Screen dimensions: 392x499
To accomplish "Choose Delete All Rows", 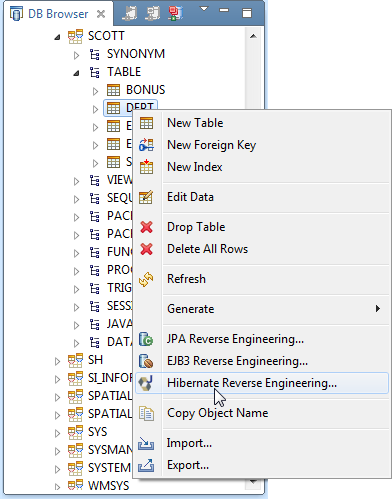I will (x=207, y=249).
